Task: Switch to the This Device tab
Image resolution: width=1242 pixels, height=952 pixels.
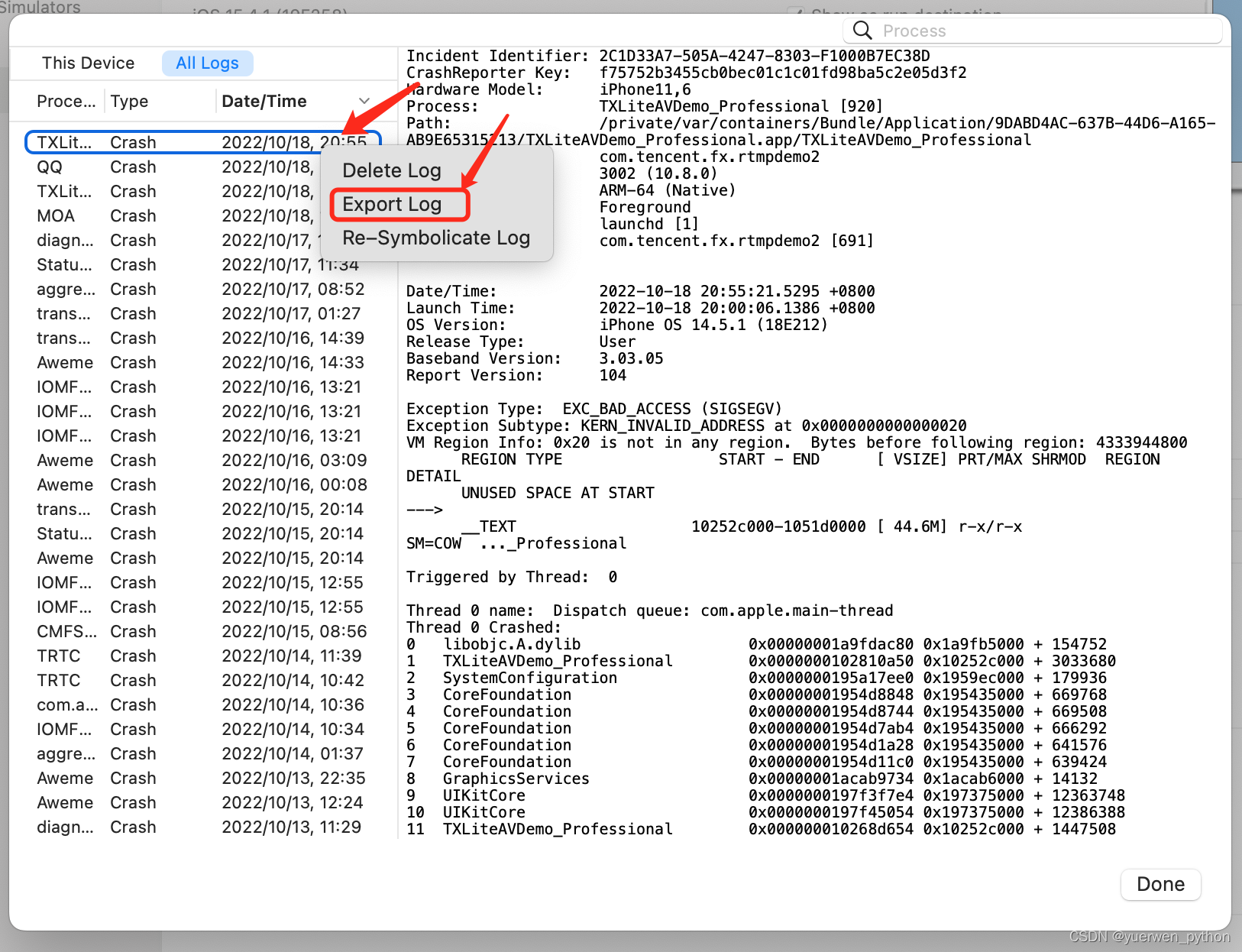Action: [88, 63]
